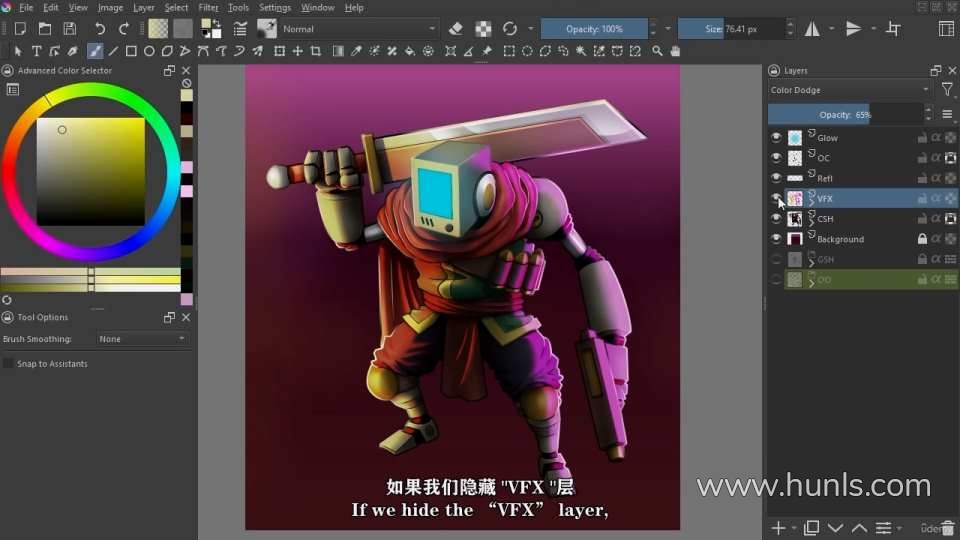The width and height of the screenshot is (960, 540).
Task: Select the Text tool in toolbox
Action: [37, 51]
